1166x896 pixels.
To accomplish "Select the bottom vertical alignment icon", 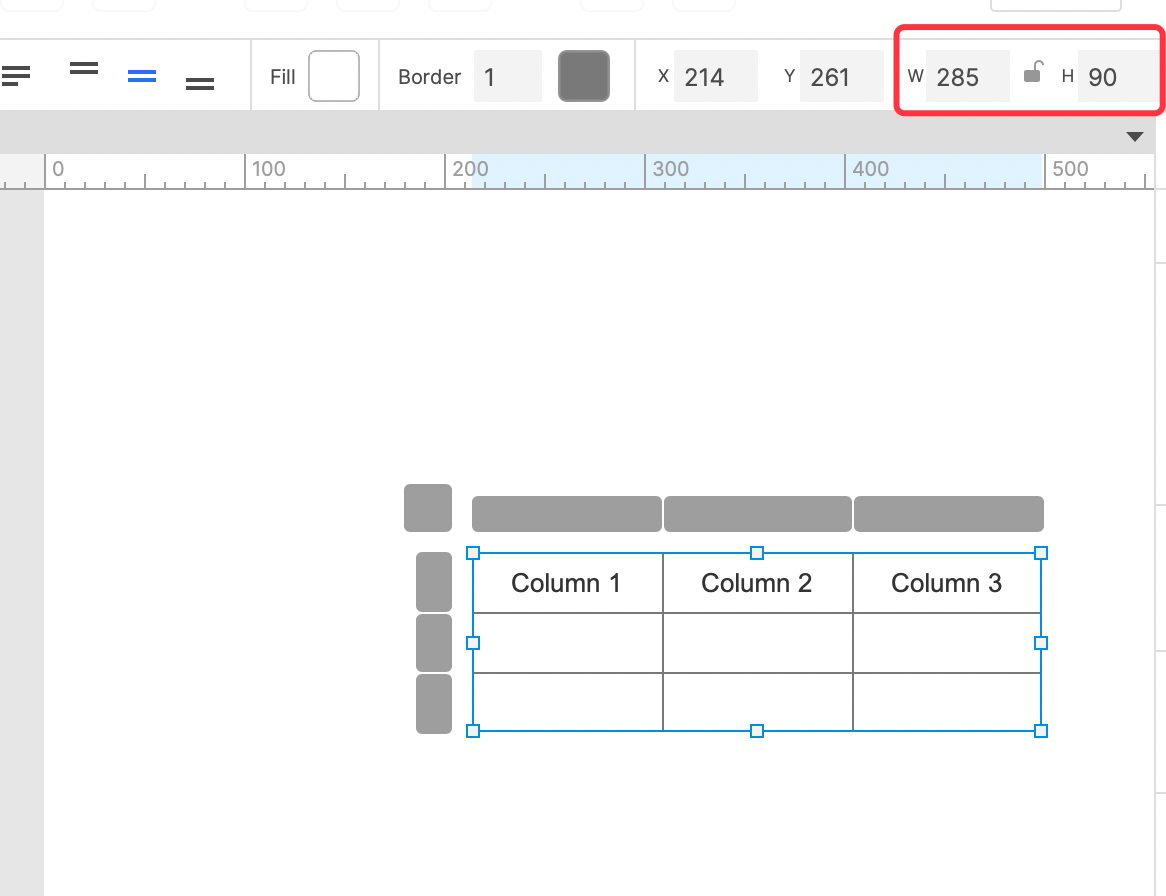I will (x=199, y=84).
